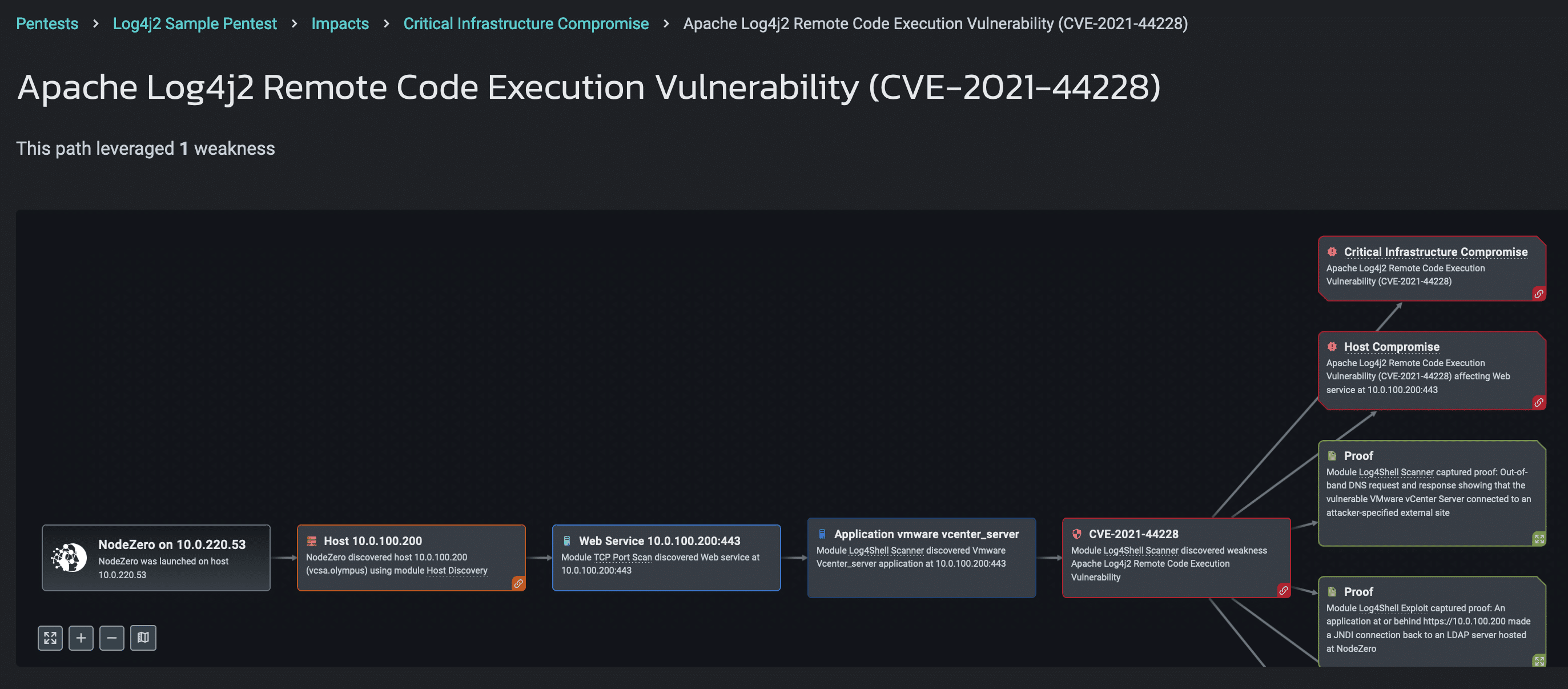Zoom into the graph using plus control
The image size is (1568, 689).
81,638
